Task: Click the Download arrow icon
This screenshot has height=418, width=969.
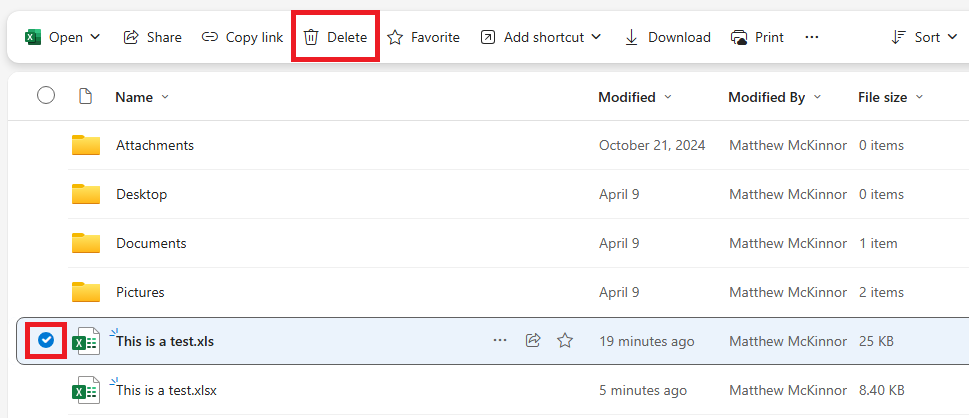Action: click(x=632, y=37)
